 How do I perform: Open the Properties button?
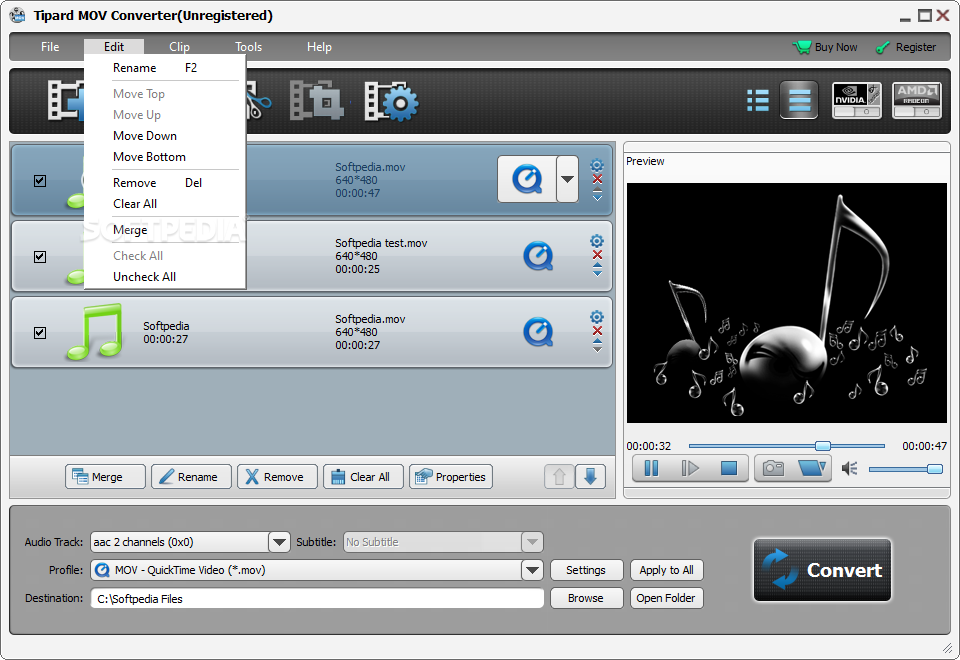click(x=451, y=477)
